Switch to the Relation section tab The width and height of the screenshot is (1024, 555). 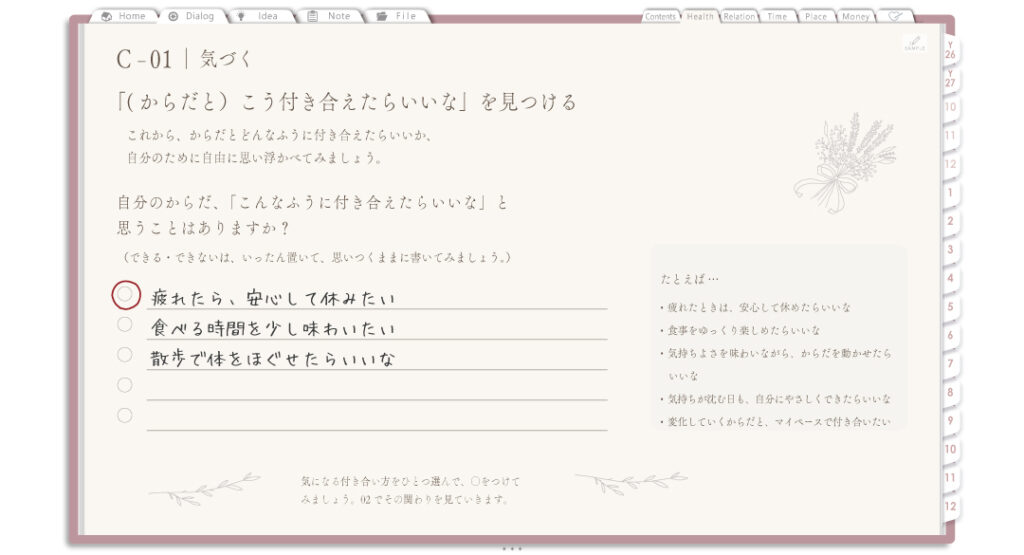click(x=739, y=16)
